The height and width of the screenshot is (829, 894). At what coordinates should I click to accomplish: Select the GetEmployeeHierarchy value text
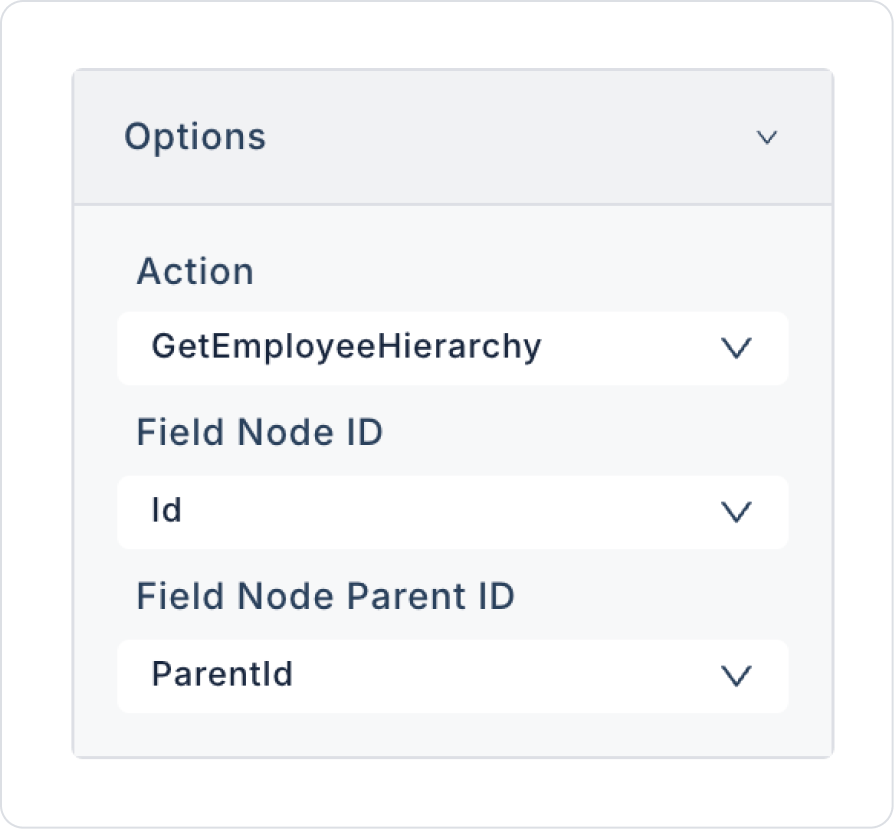[346, 347]
